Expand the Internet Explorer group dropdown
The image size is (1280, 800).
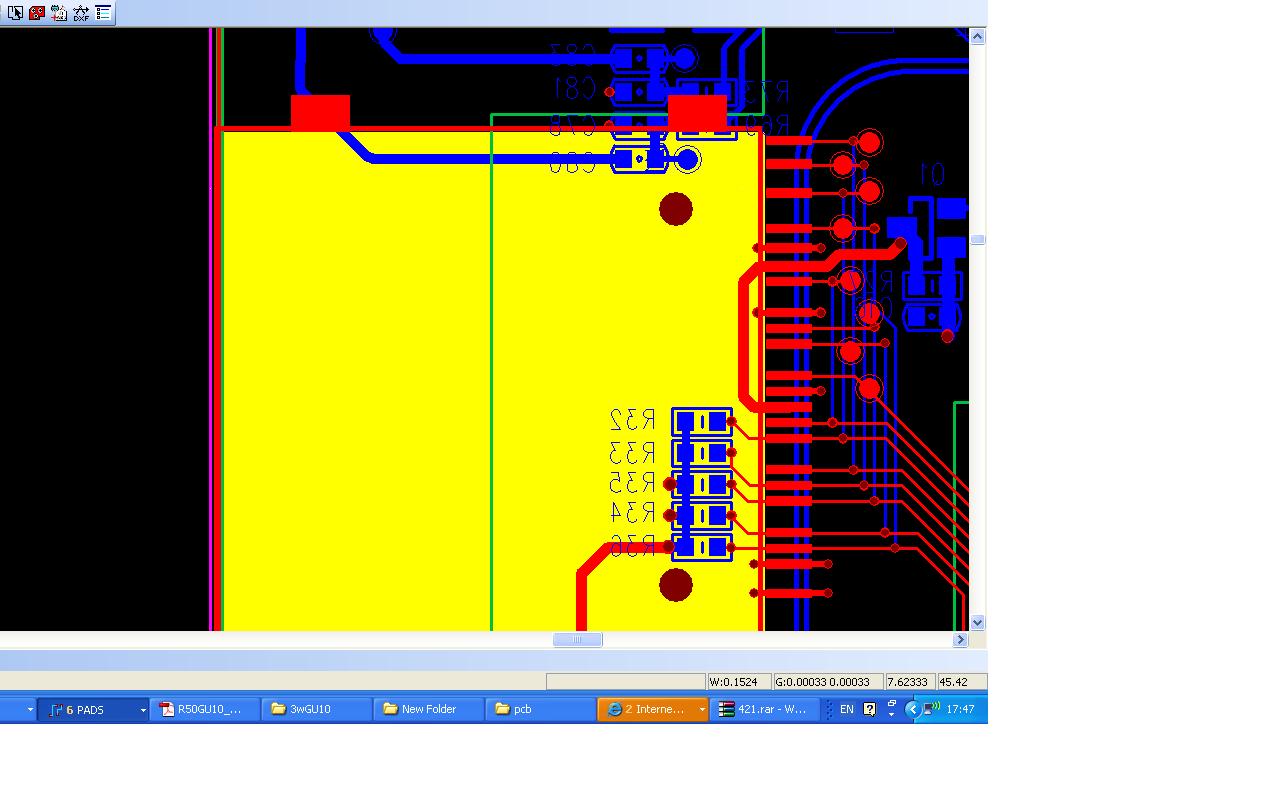pyautogui.click(x=702, y=710)
